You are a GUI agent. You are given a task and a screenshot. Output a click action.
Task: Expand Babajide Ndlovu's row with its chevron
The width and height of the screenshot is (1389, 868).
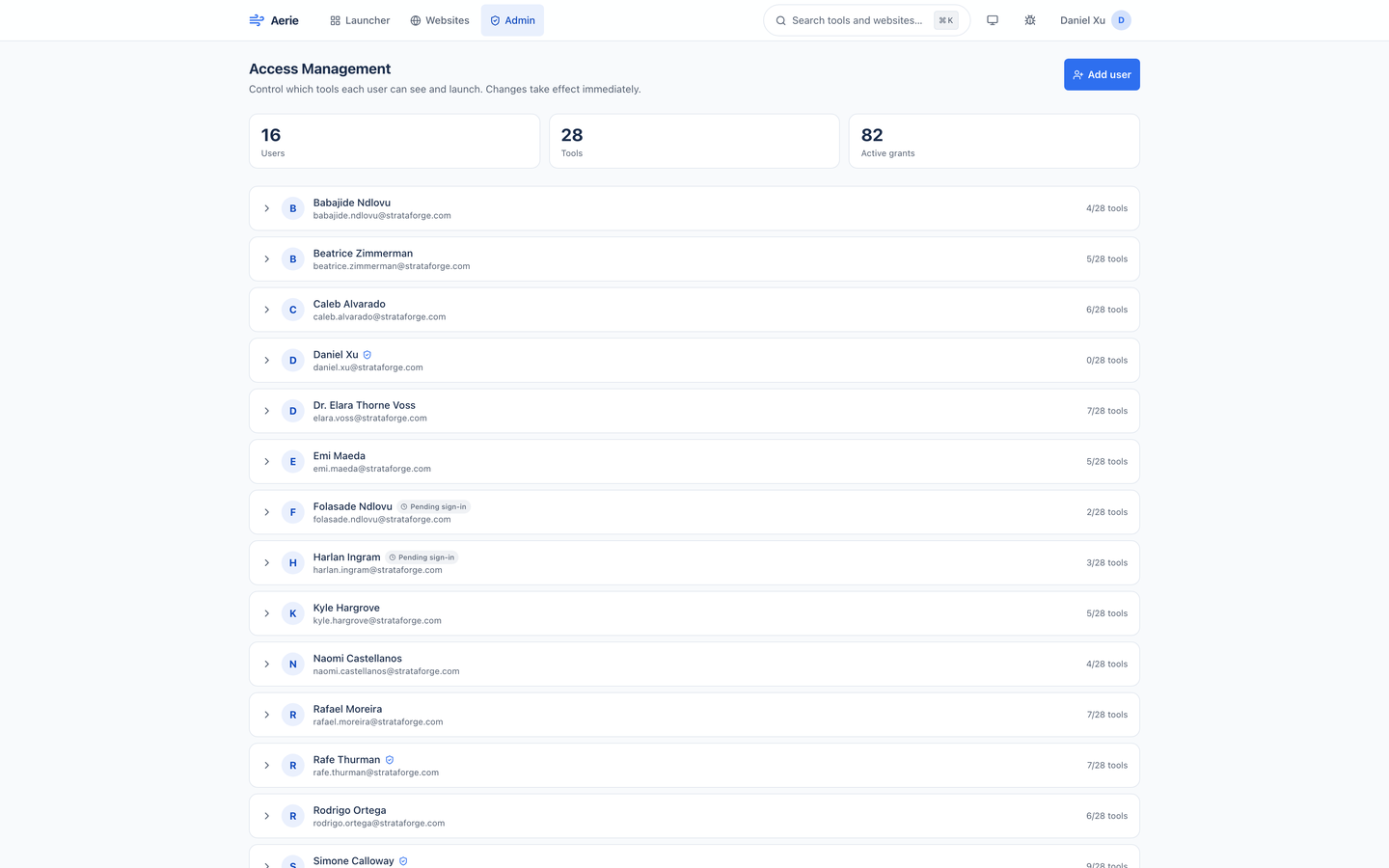click(x=267, y=208)
